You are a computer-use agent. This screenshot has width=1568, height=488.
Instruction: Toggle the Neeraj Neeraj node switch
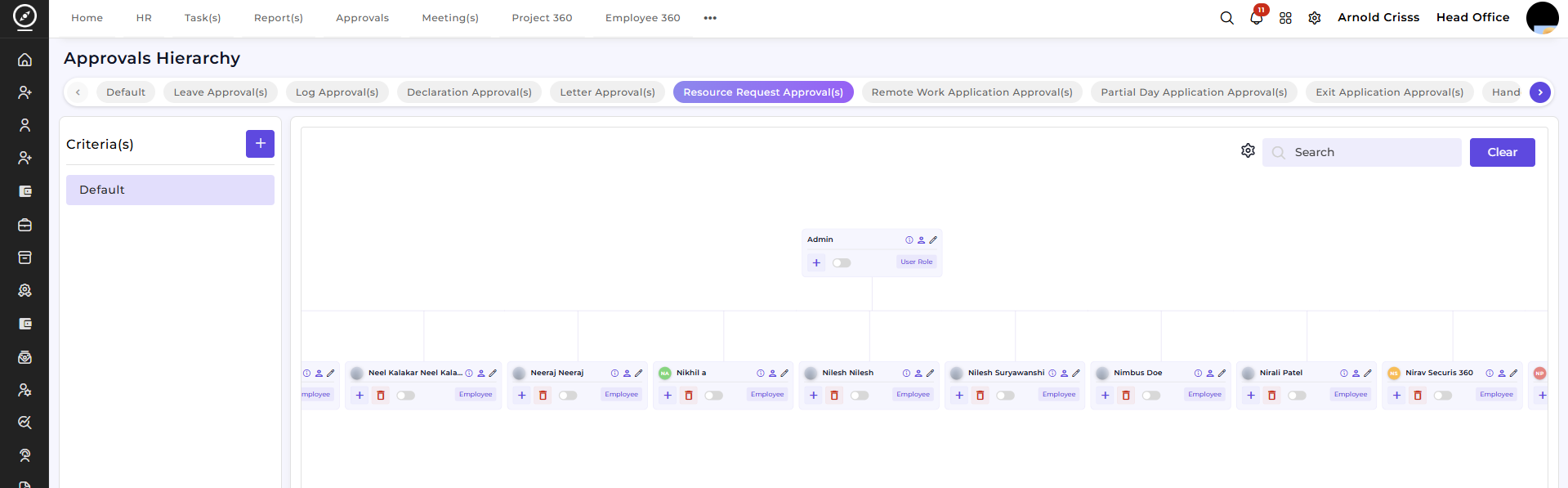coord(568,396)
